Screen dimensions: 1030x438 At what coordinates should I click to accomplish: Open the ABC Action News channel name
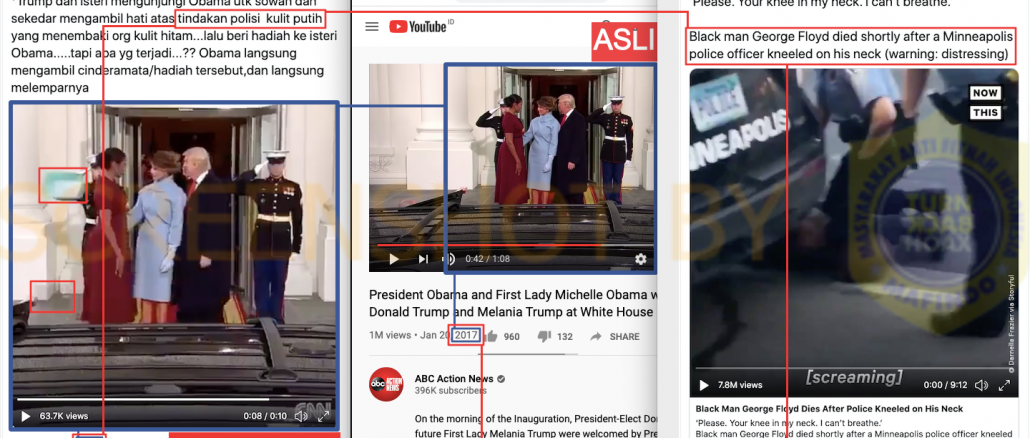(454, 378)
